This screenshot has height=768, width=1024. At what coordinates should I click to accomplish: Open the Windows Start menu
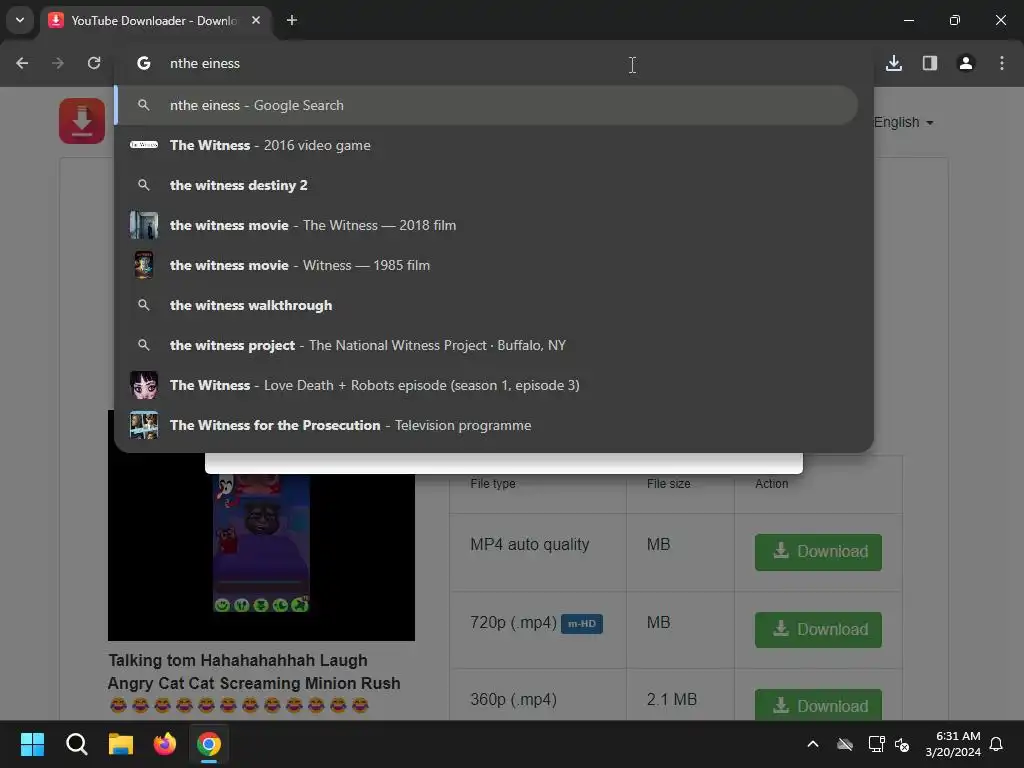[x=32, y=744]
